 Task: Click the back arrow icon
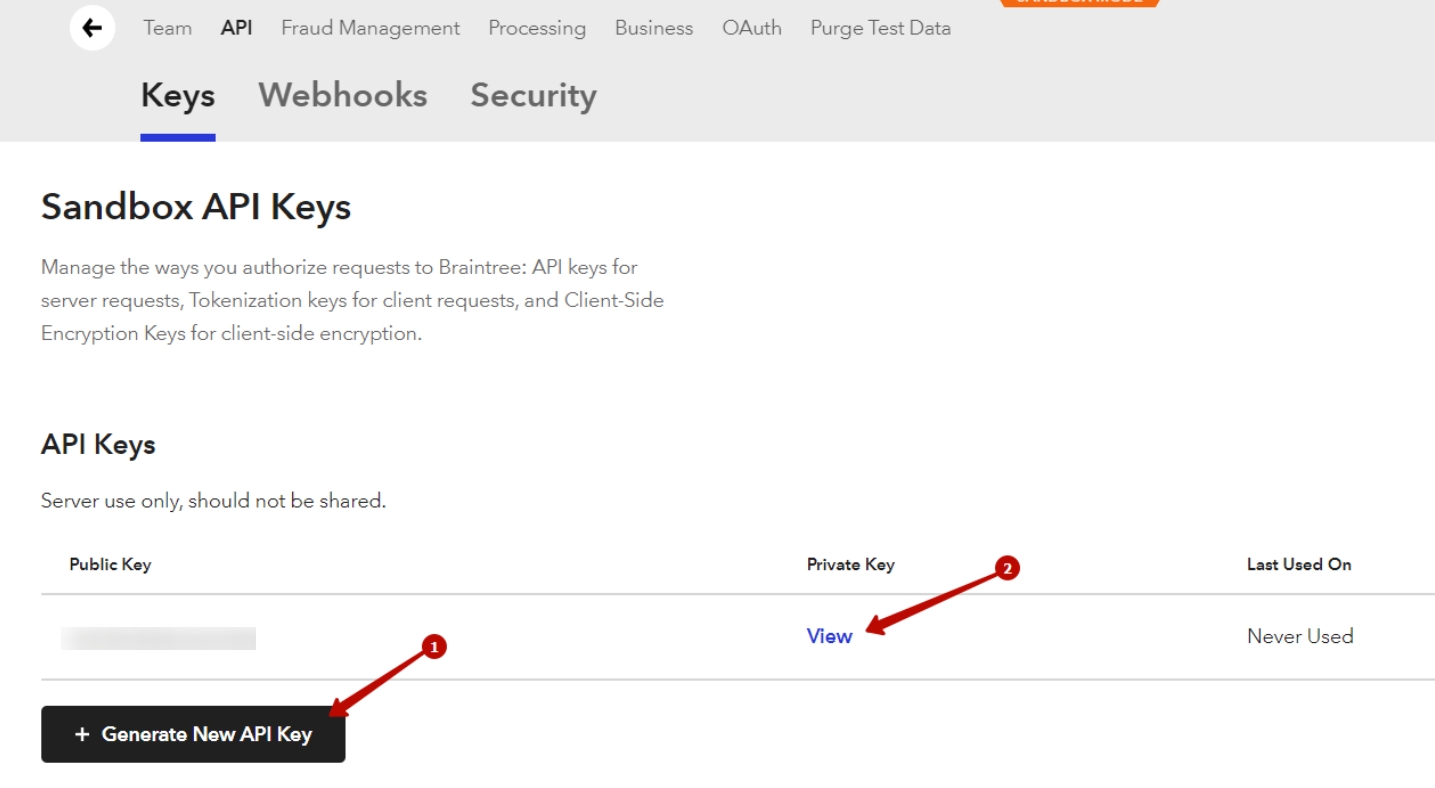[x=92, y=28]
